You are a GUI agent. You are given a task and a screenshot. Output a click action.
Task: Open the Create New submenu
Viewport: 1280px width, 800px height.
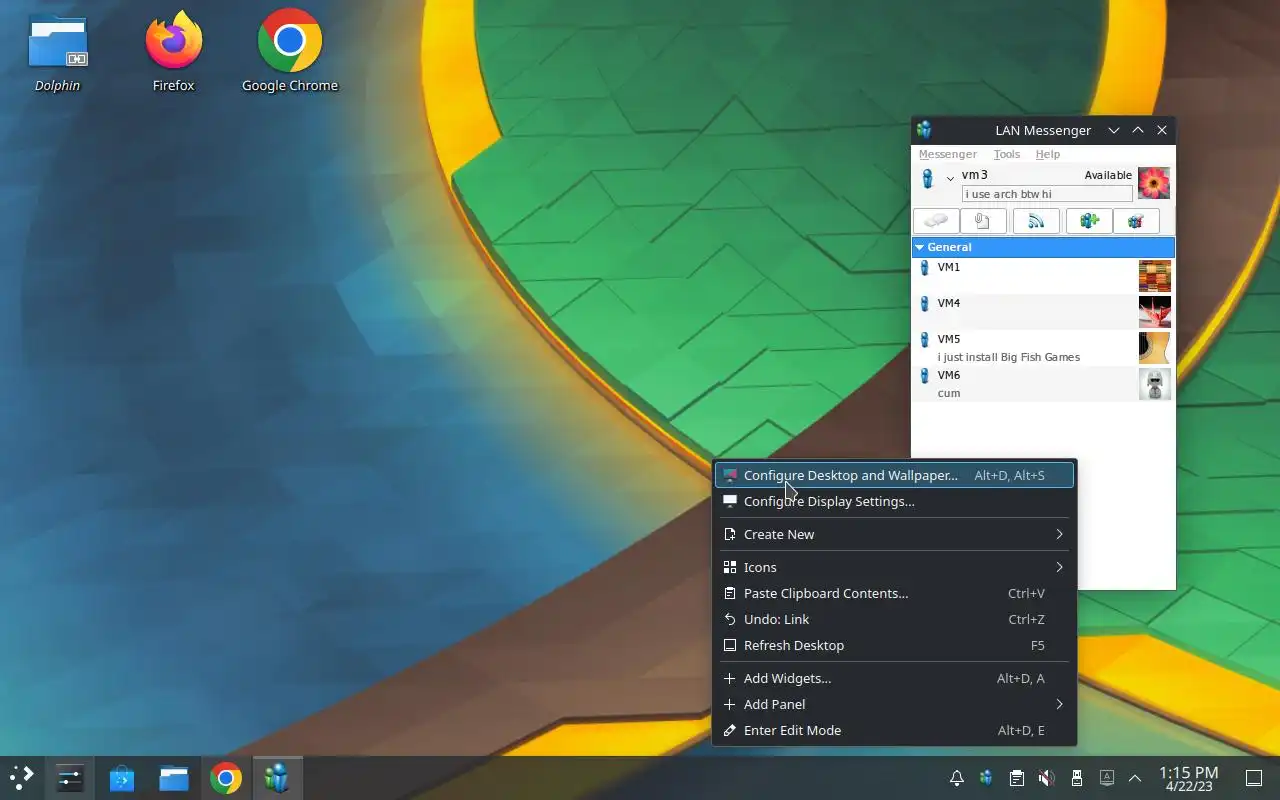click(x=894, y=534)
